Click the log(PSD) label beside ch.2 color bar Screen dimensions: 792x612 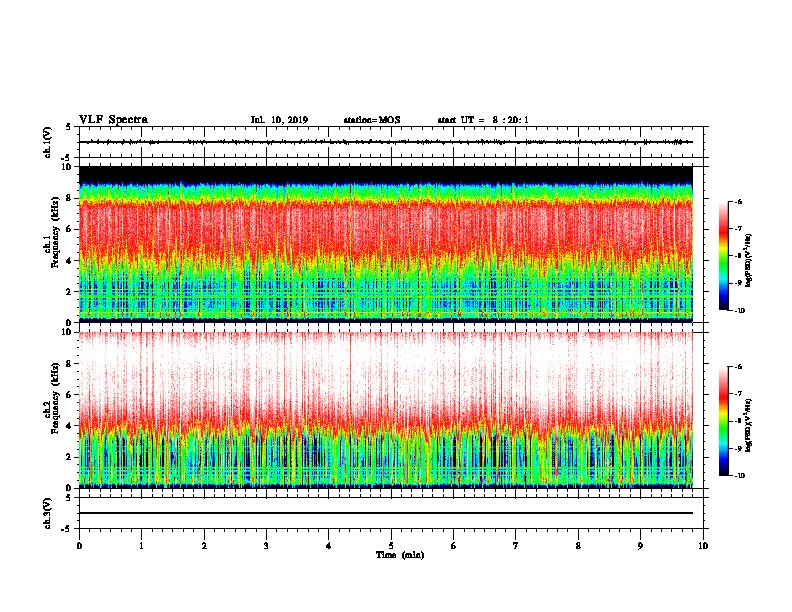[750, 426]
